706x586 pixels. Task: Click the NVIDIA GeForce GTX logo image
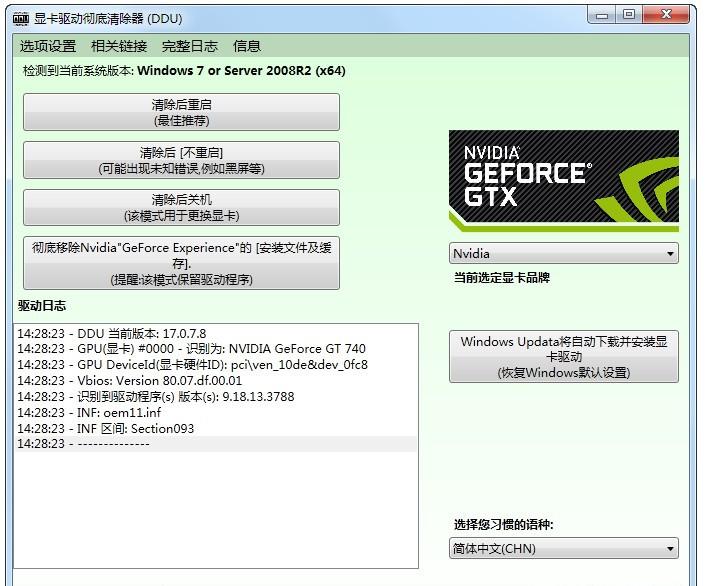564,181
